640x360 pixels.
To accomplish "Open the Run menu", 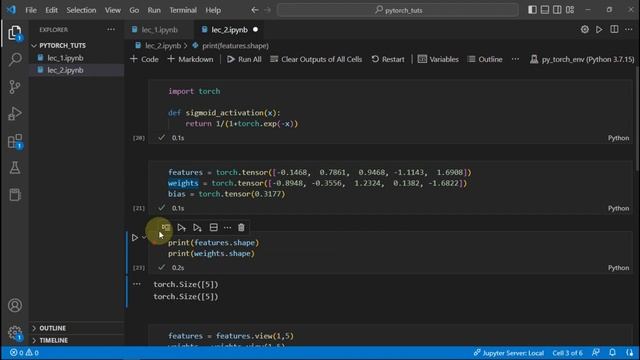I will [x=154, y=10].
